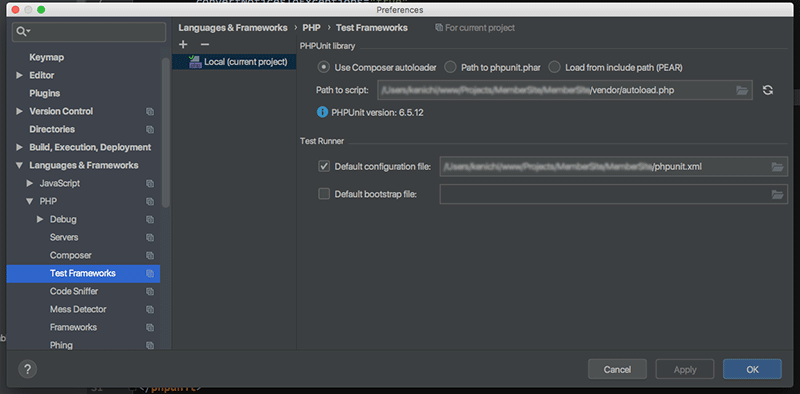Add a new test framework configuration with plus
800x394 pixels.
pyautogui.click(x=184, y=44)
